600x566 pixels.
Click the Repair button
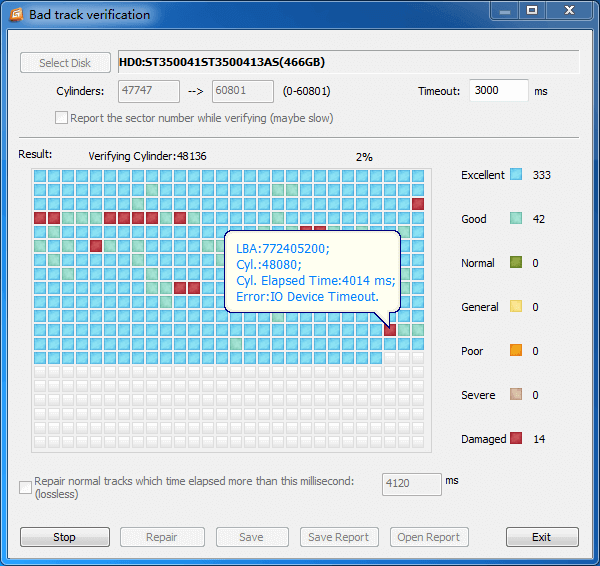[x=162, y=537]
